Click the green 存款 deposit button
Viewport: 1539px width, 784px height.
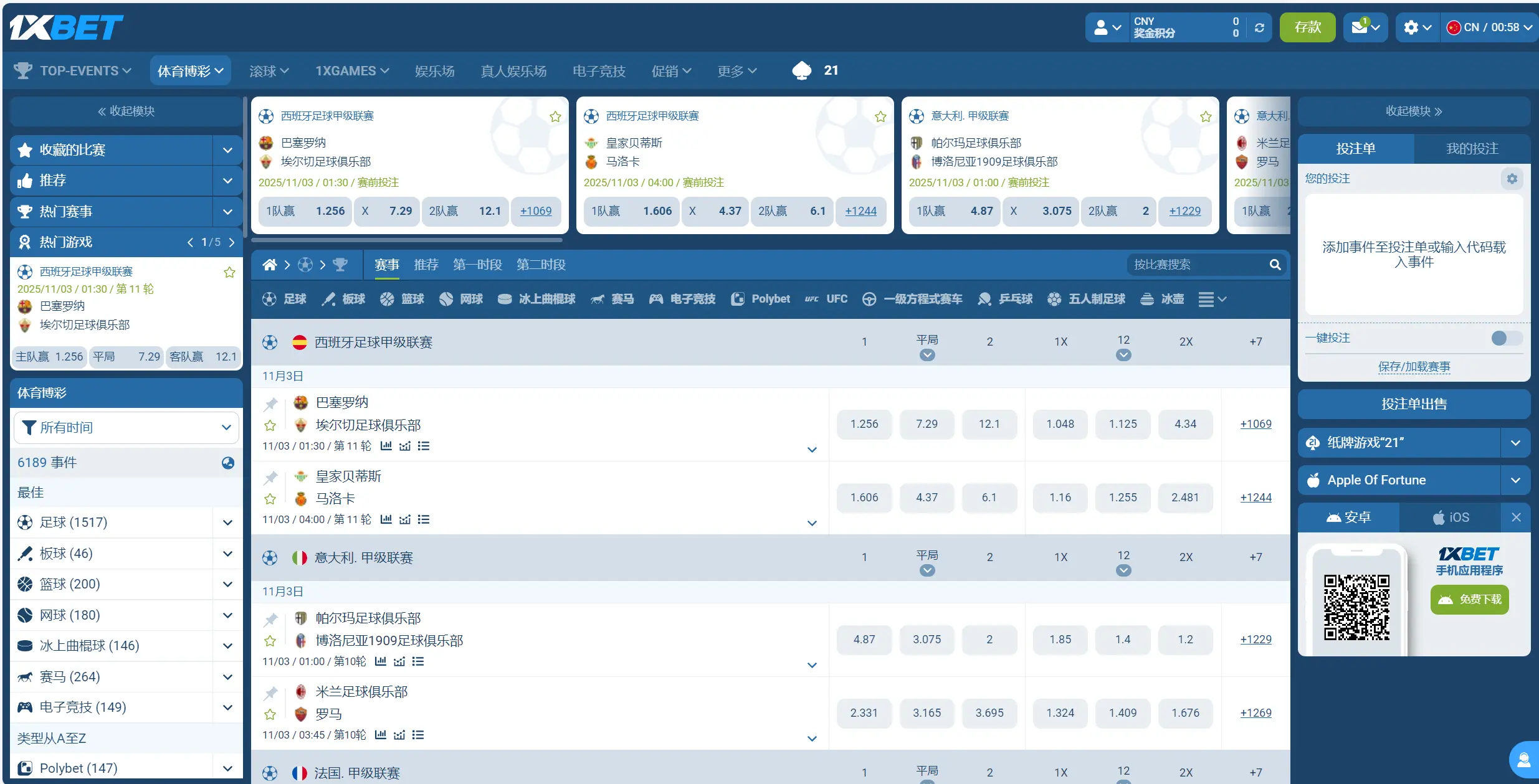(x=1307, y=28)
